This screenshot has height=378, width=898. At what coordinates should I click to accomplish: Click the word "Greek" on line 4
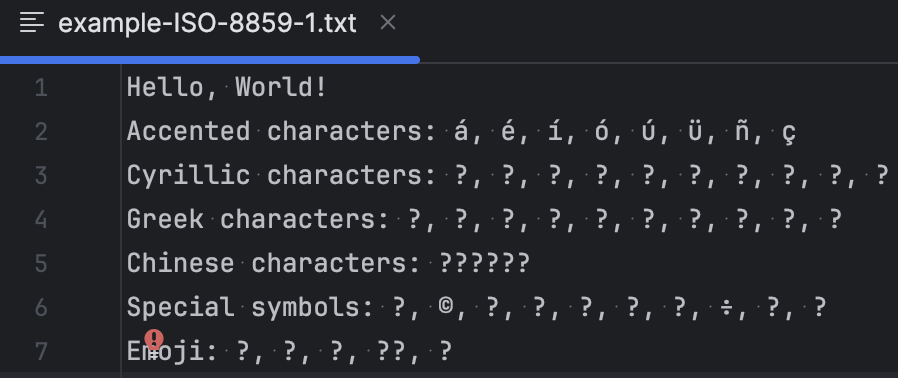[166, 219]
